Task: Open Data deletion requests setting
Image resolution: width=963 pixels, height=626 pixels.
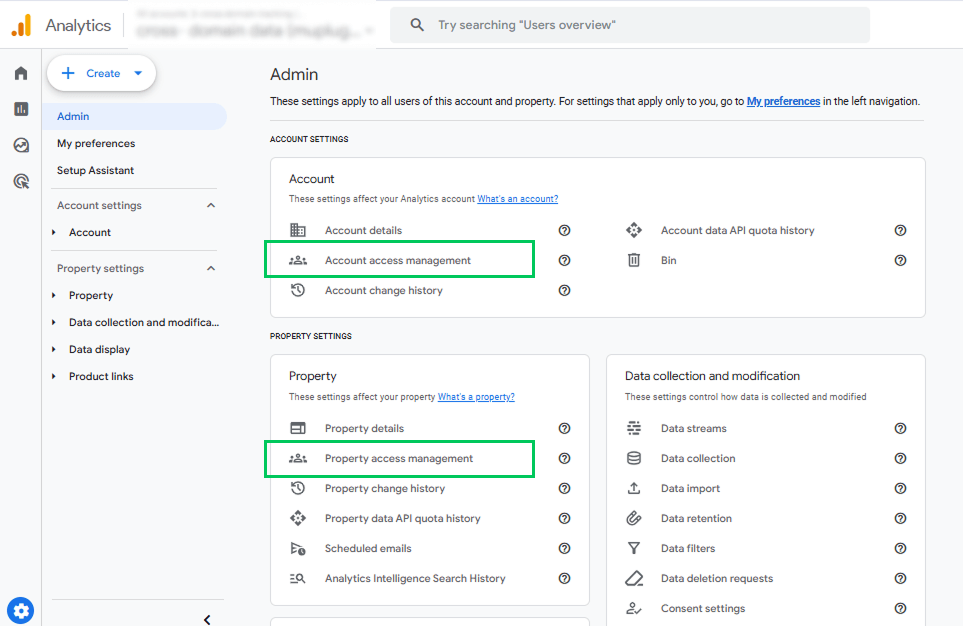Action: pyautogui.click(x=717, y=579)
